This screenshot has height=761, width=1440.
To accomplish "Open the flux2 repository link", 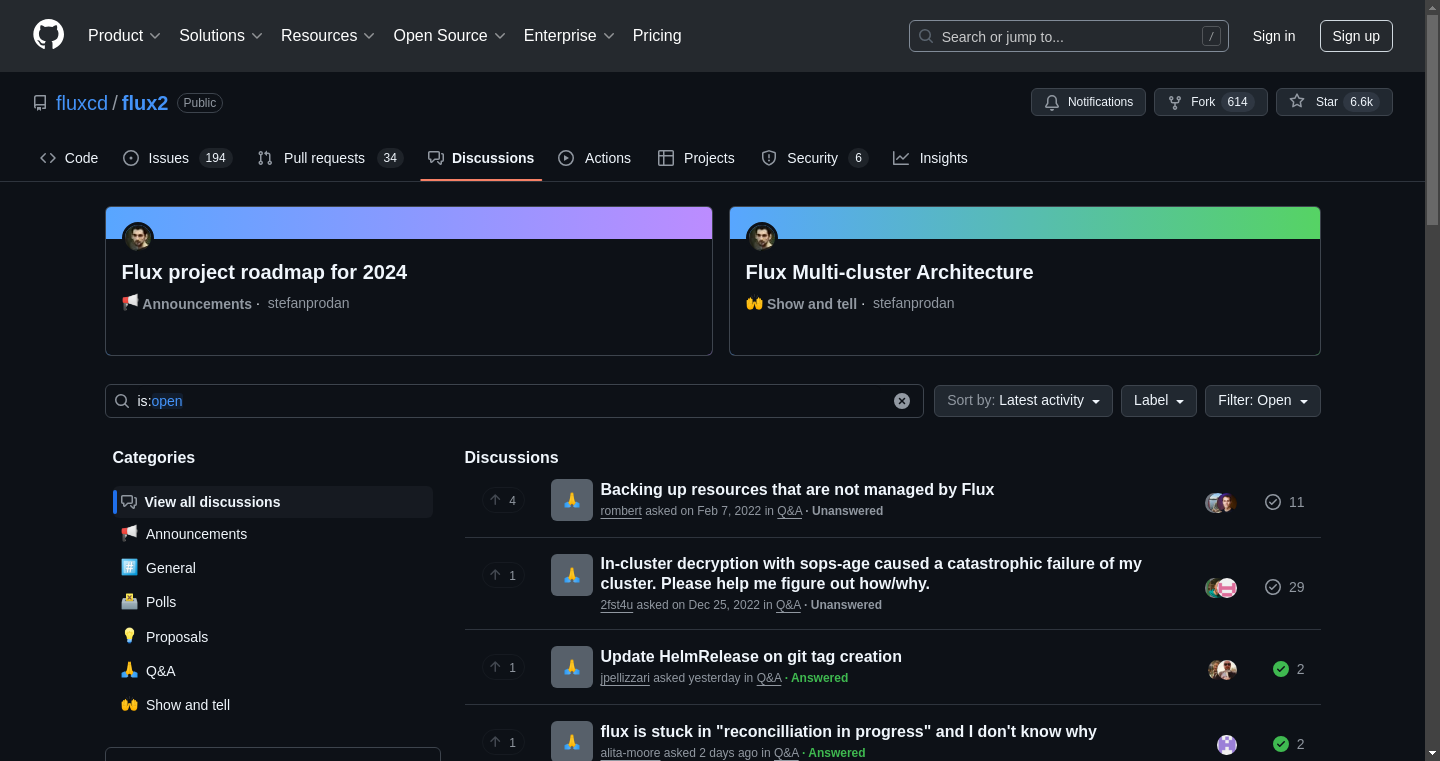I will click(145, 103).
